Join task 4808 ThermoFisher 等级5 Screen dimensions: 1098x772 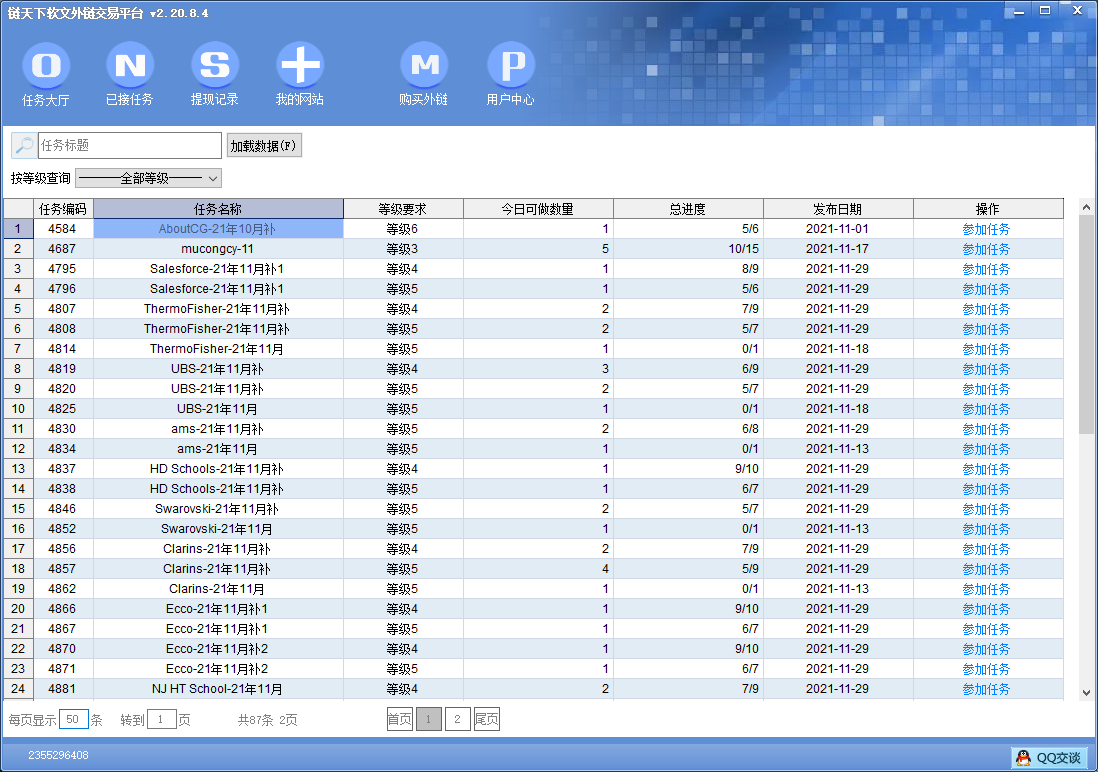click(986, 329)
